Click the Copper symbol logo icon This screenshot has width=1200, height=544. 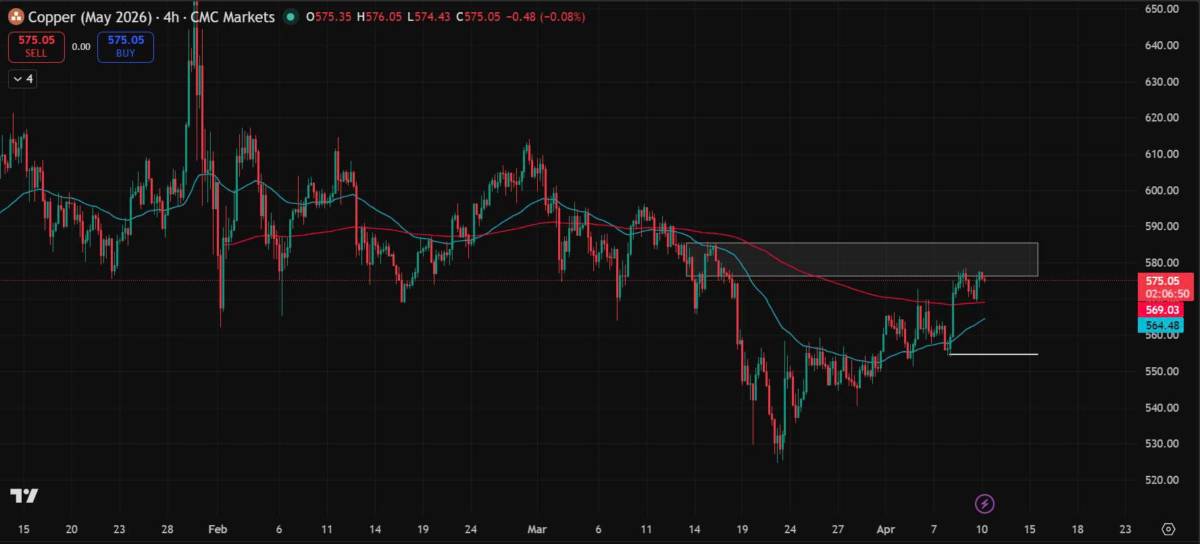[17, 17]
